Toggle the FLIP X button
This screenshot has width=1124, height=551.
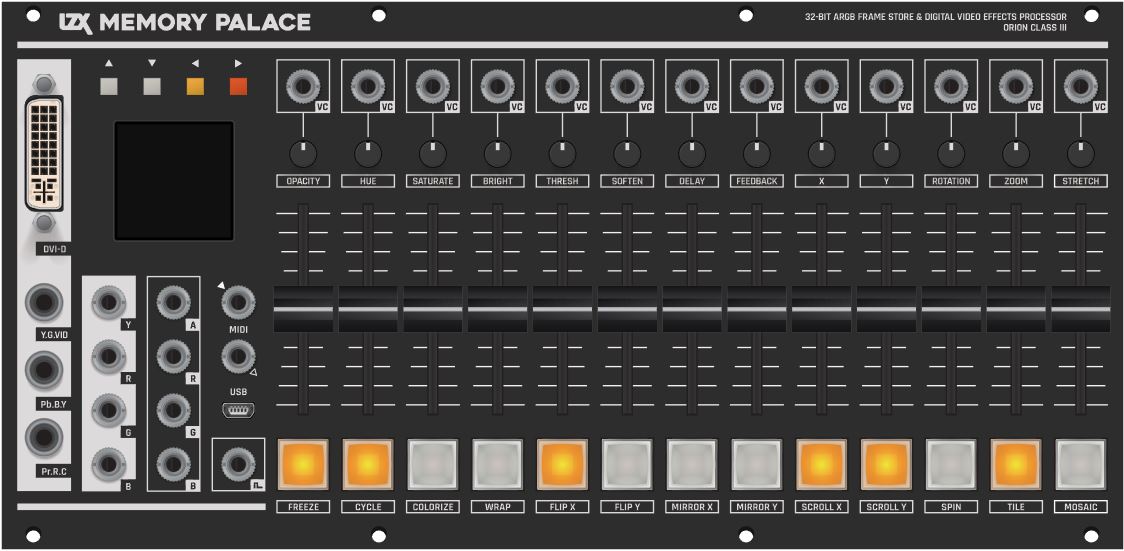pyautogui.click(x=562, y=464)
